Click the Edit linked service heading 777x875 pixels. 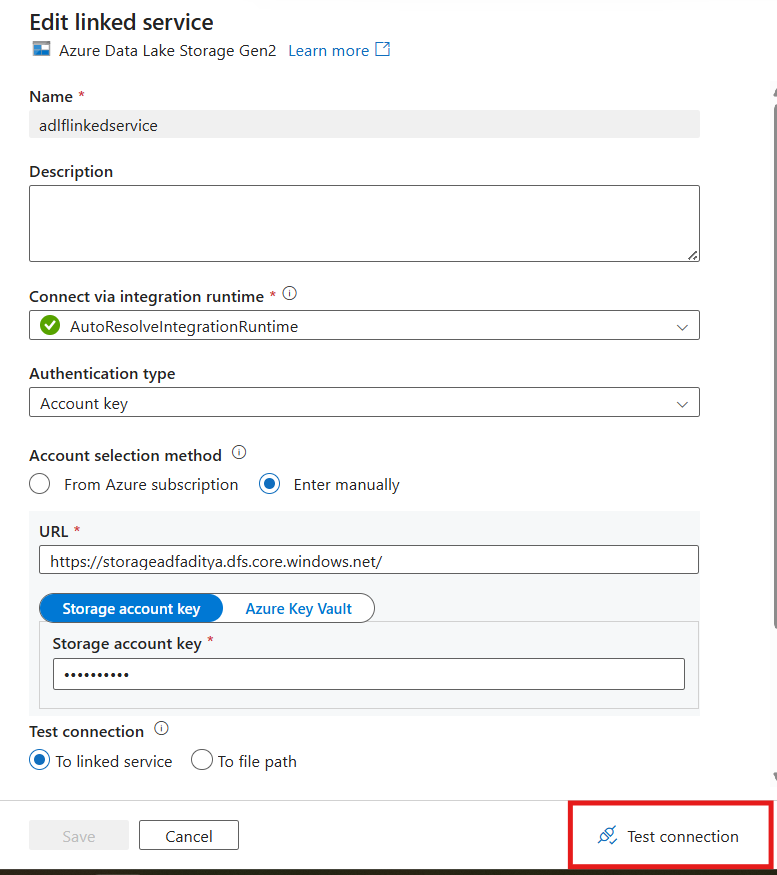[121, 22]
